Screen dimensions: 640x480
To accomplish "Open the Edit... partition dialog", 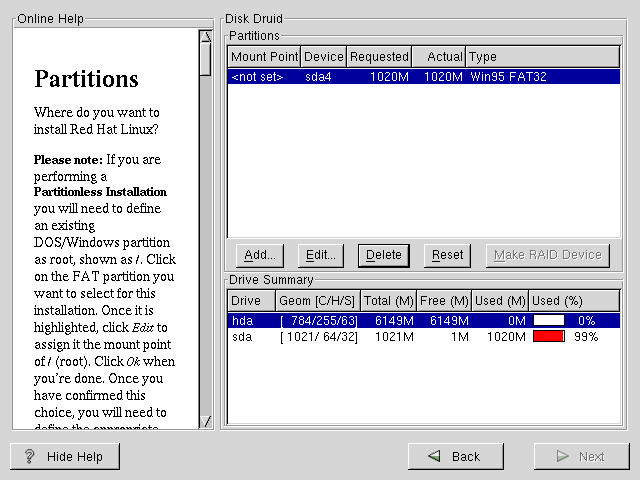I will [322, 255].
